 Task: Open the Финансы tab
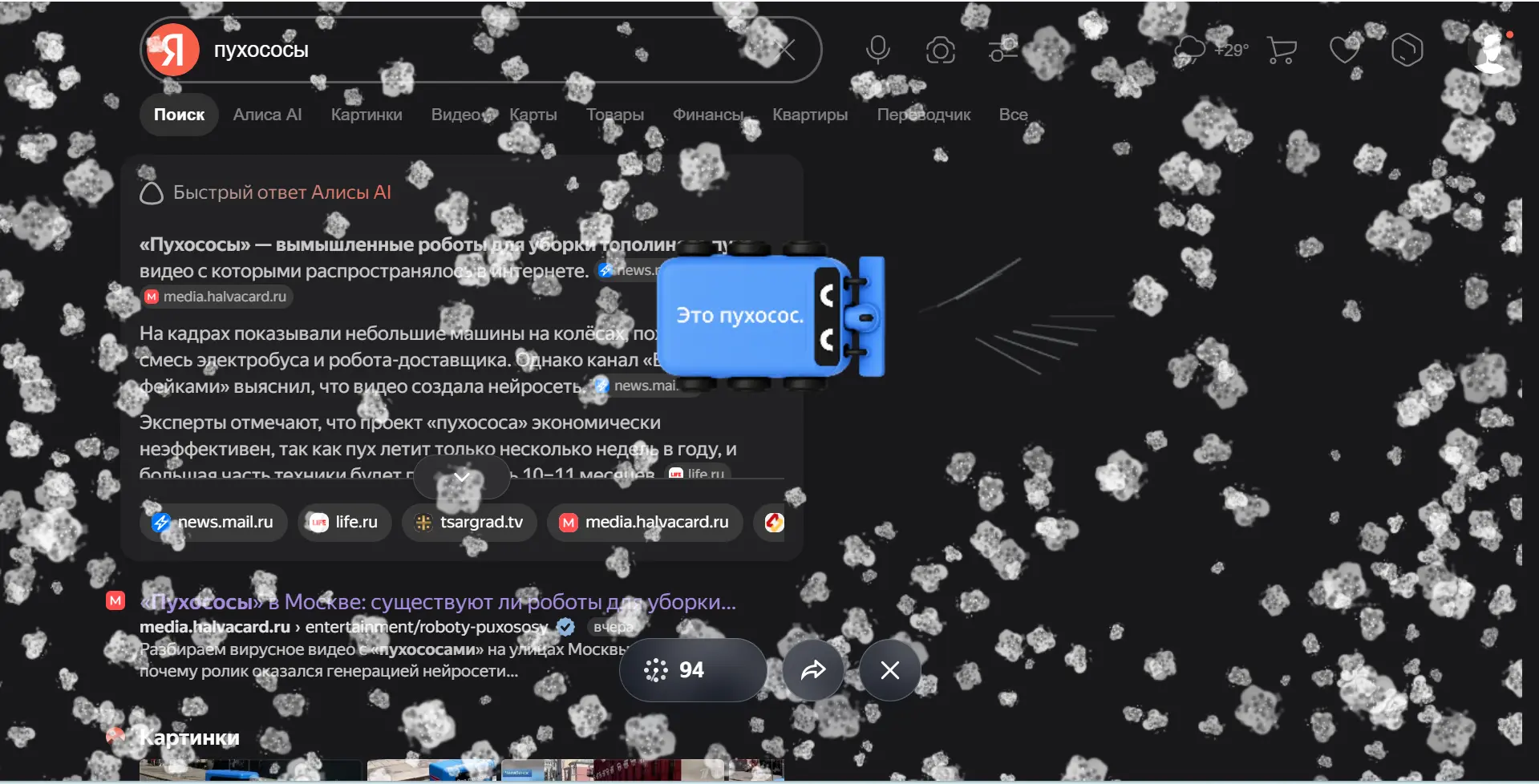[x=708, y=115]
